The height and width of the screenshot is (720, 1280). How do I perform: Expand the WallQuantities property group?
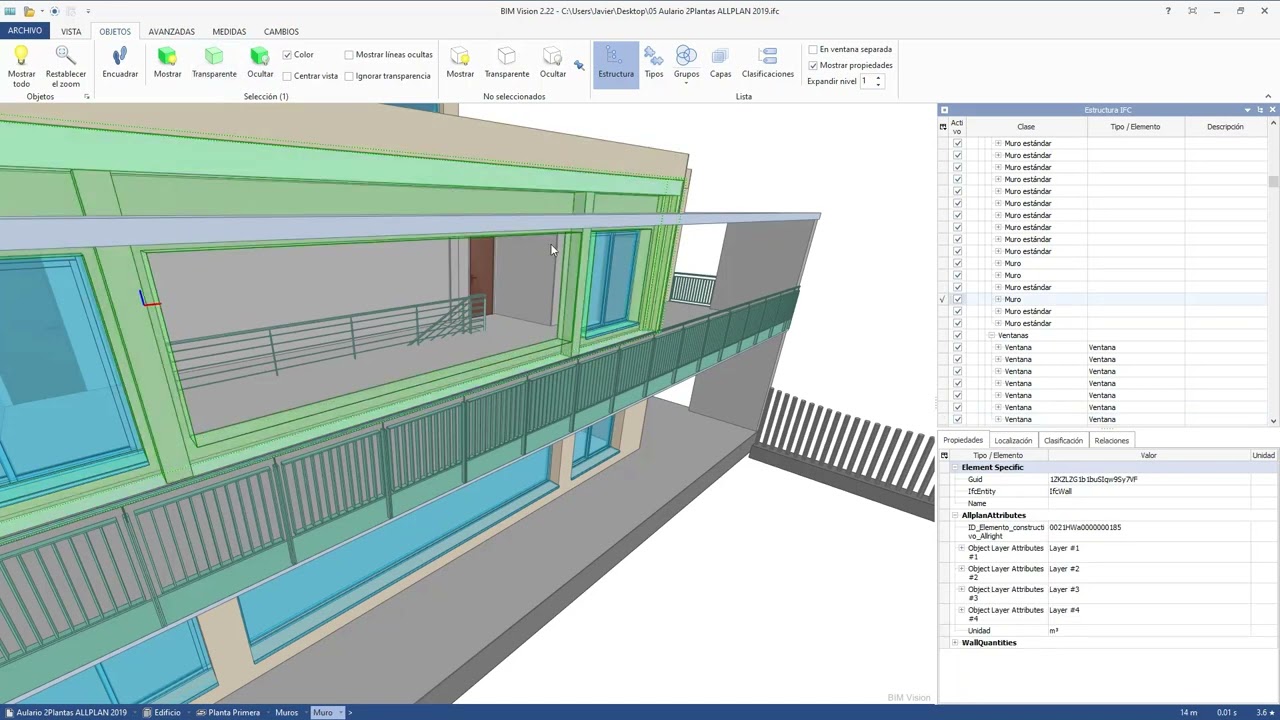(955, 643)
